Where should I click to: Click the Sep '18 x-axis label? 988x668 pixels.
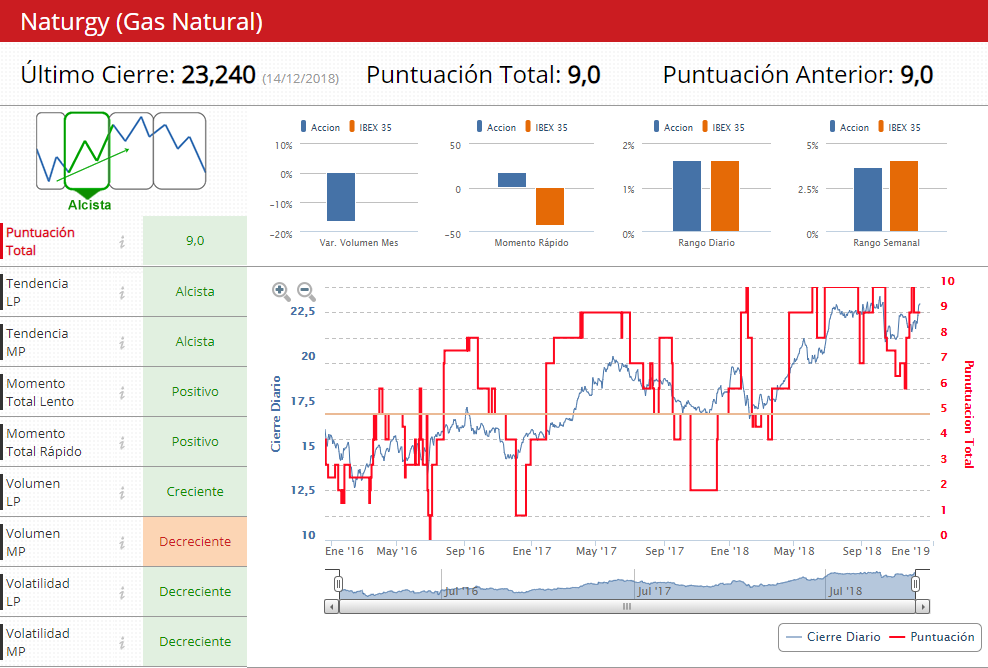coord(862,551)
